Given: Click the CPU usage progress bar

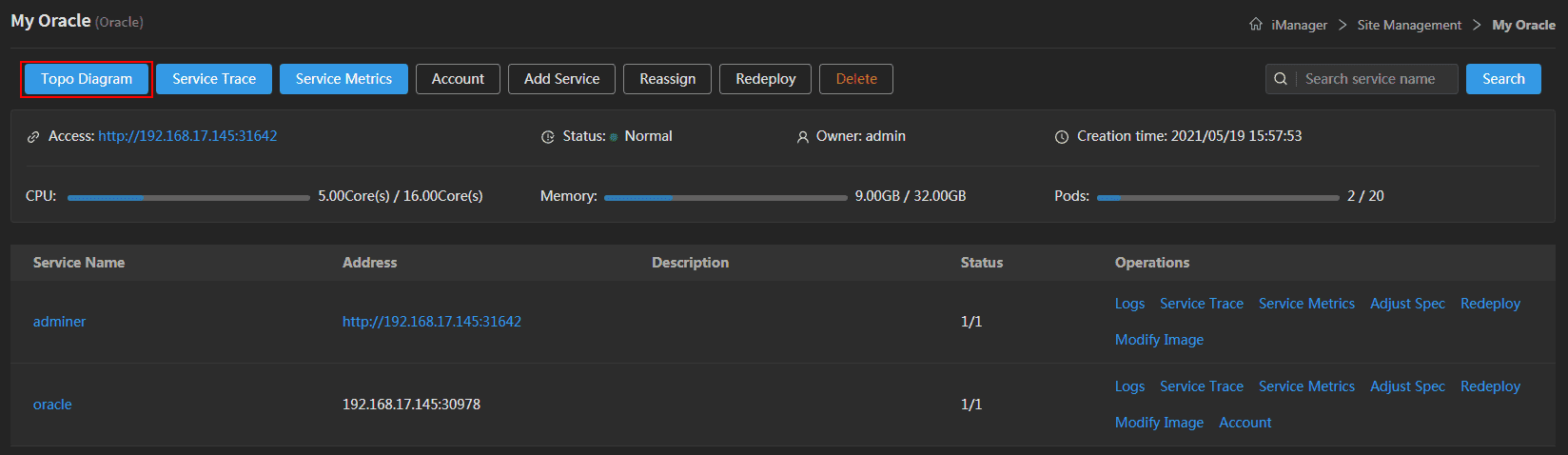Looking at the screenshot, I should tap(188, 197).
